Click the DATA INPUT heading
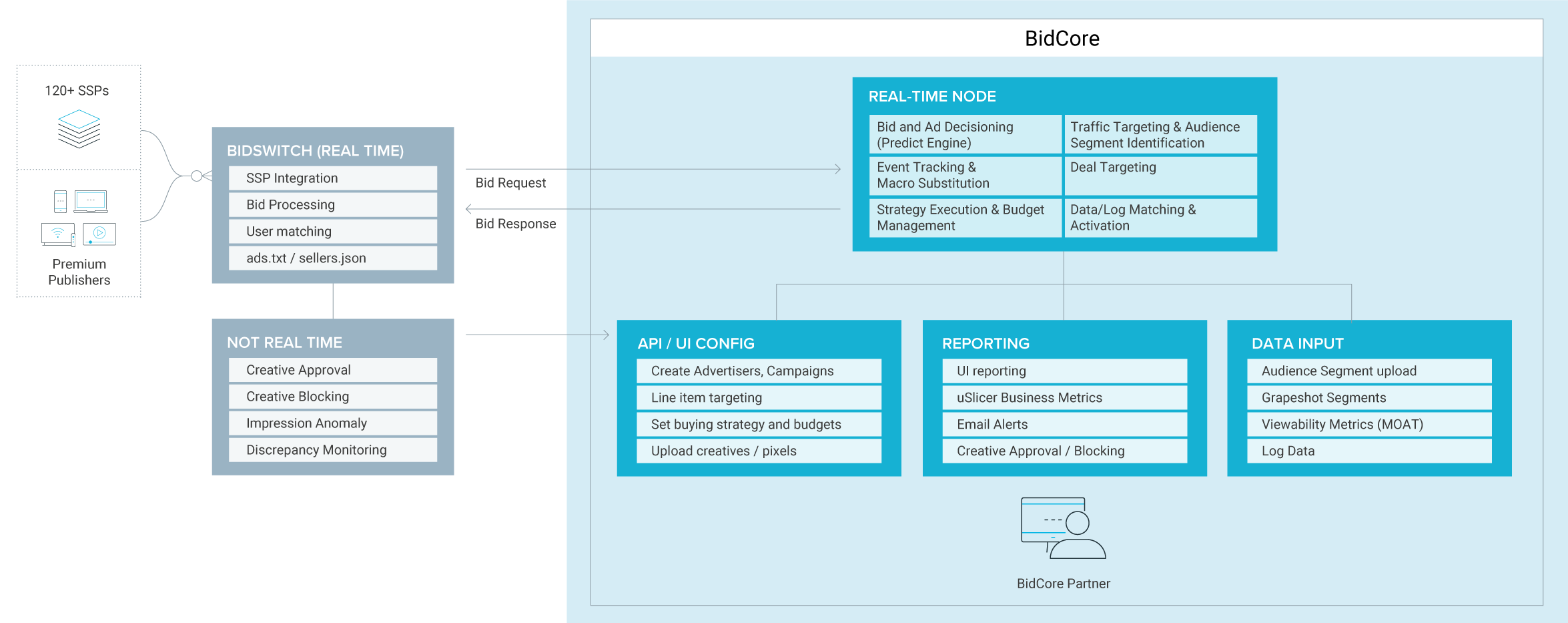 click(1297, 343)
